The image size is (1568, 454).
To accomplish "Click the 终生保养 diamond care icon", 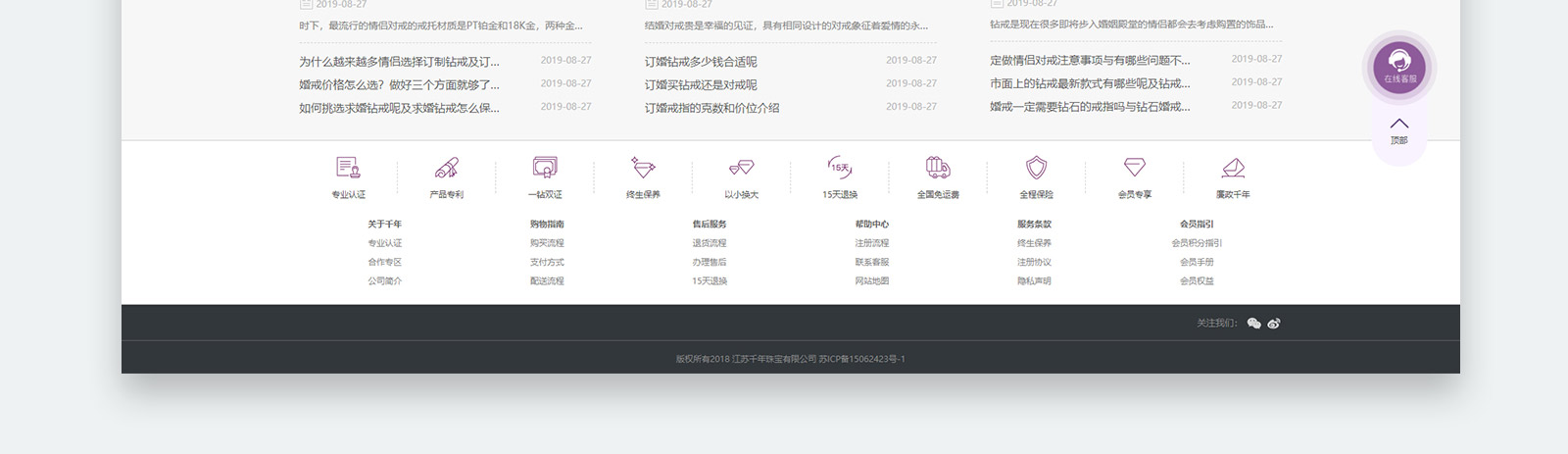I will (x=643, y=168).
